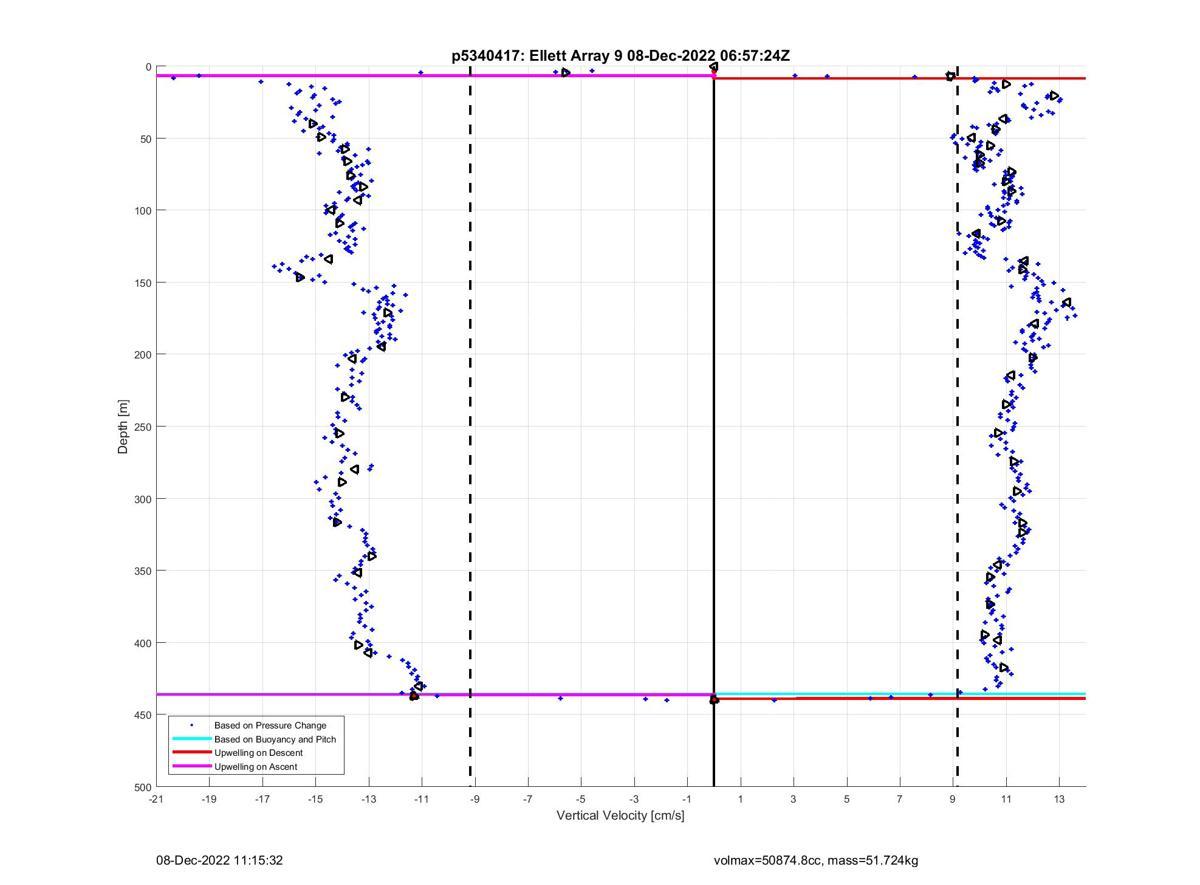Click positive x-axis tick label '3'

pos(793,799)
